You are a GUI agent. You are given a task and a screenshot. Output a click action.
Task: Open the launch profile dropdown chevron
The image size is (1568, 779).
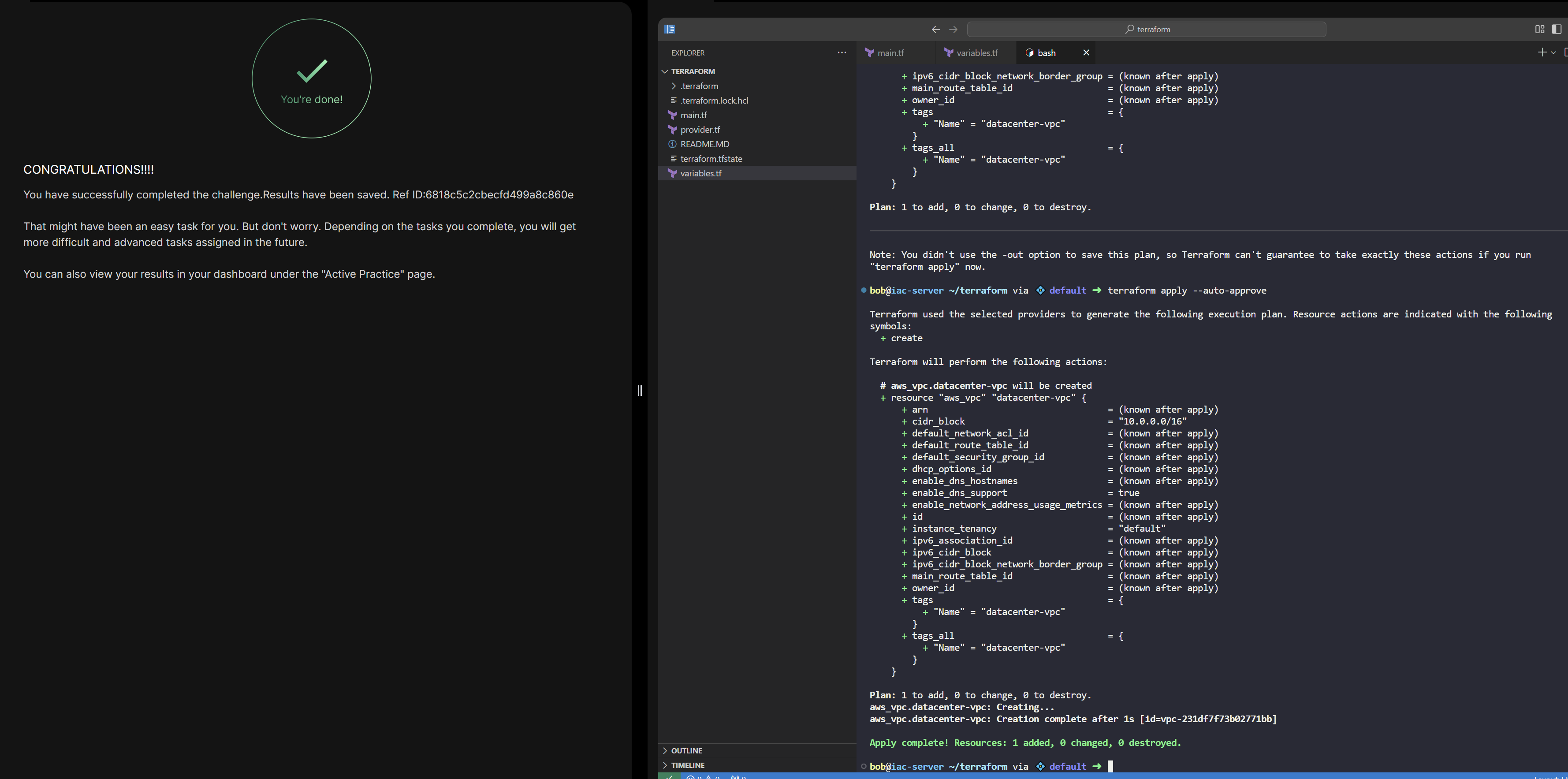pos(1553,53)
